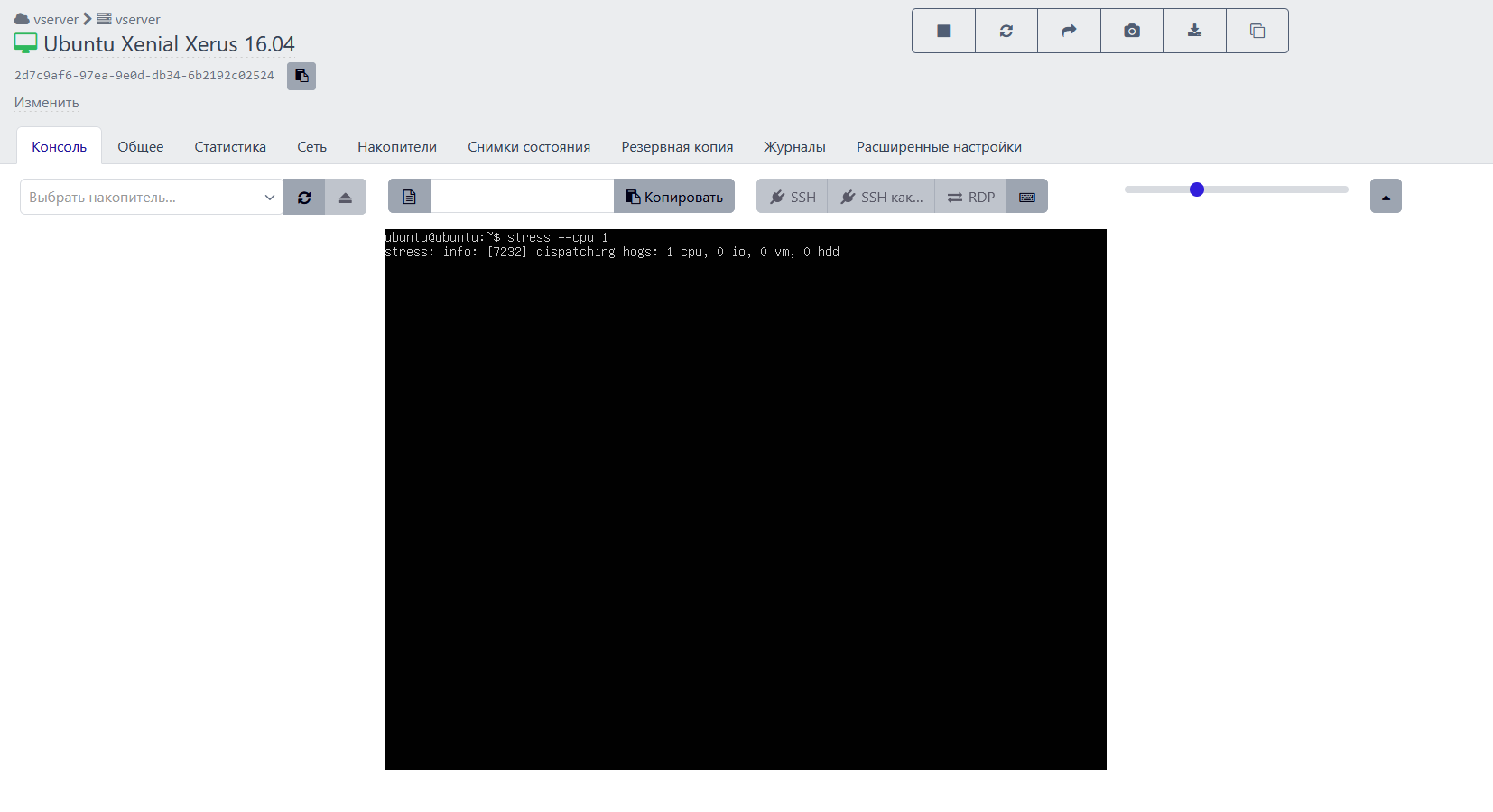The image size is (1493, 812).
Task: Refresh the drive list next to dropdown
Action: pyautogui.click(x=304, y=197)
